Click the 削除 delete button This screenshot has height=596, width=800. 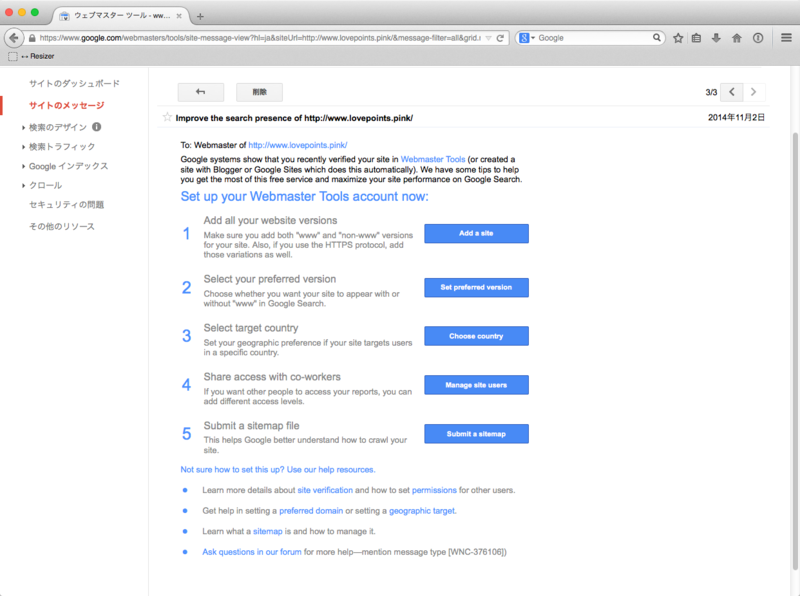tap(259, 92)
